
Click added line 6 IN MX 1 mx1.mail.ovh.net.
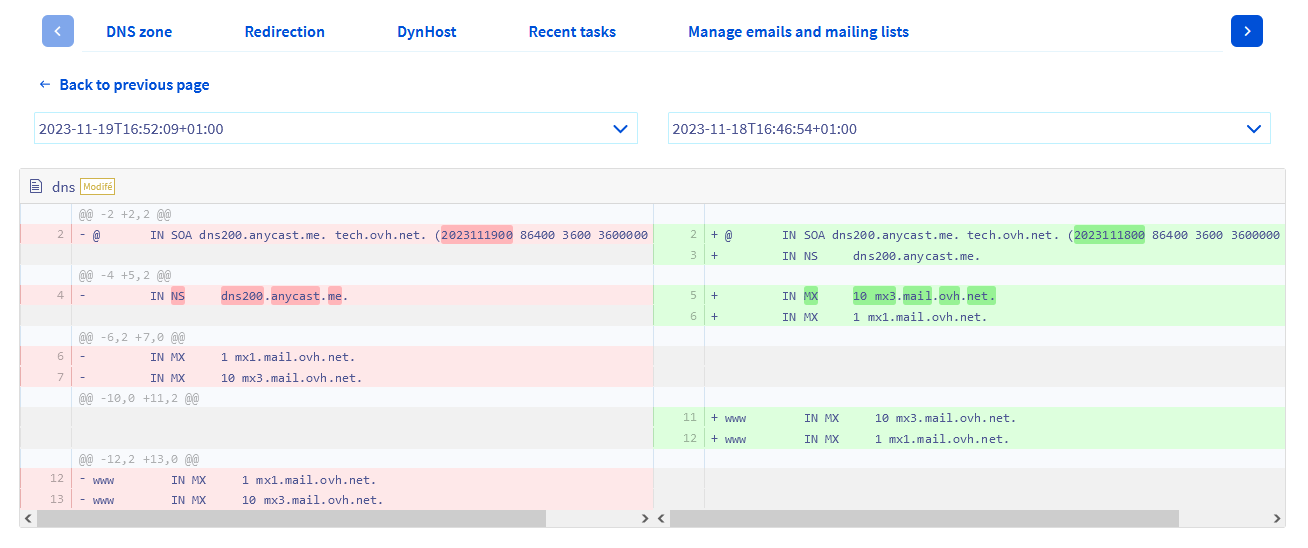969,317
